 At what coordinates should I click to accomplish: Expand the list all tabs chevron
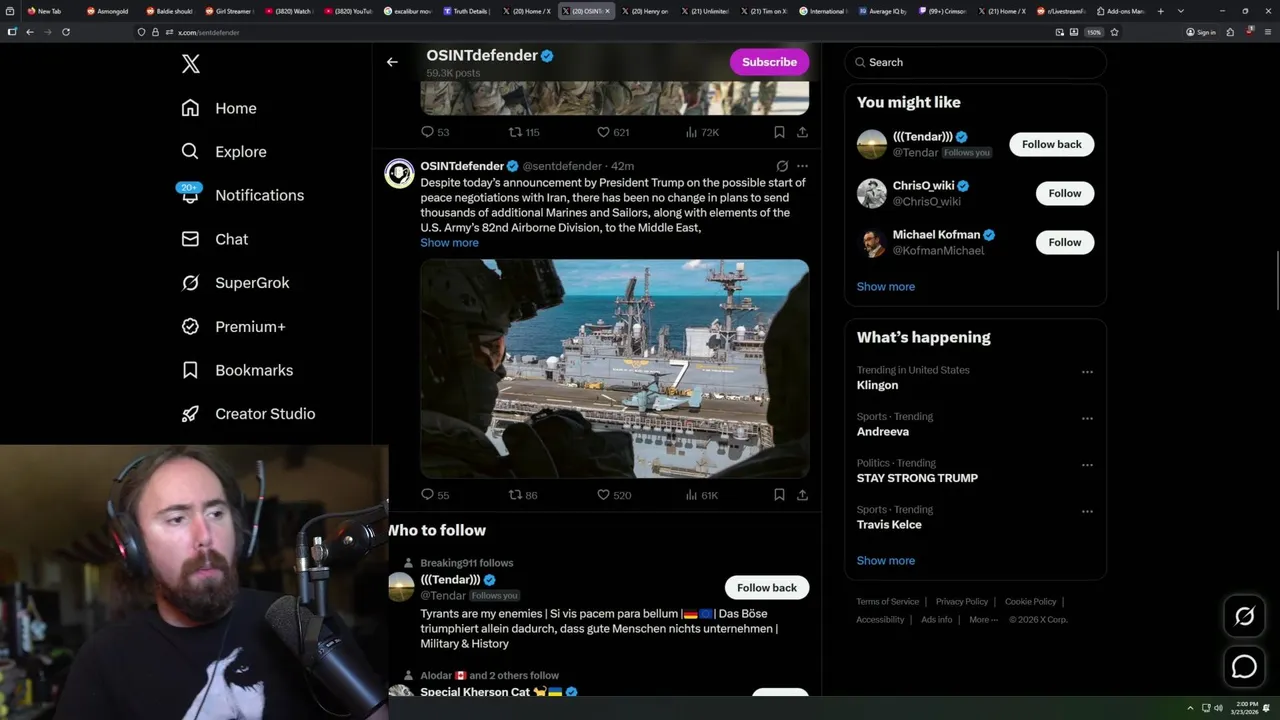tap(1181, 11)
